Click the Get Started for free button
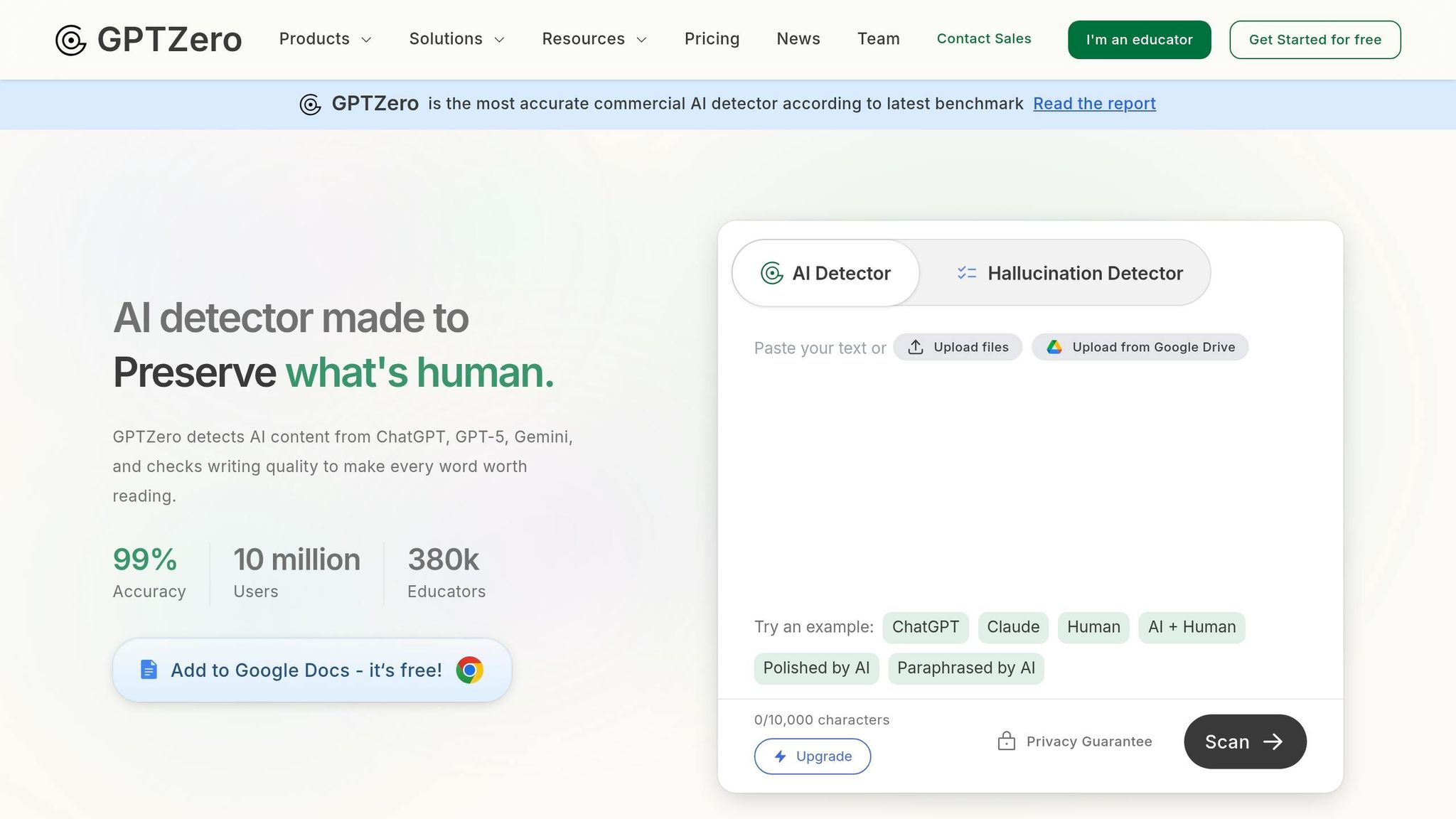1456x819 pixels. click(x=1315, y=39)
